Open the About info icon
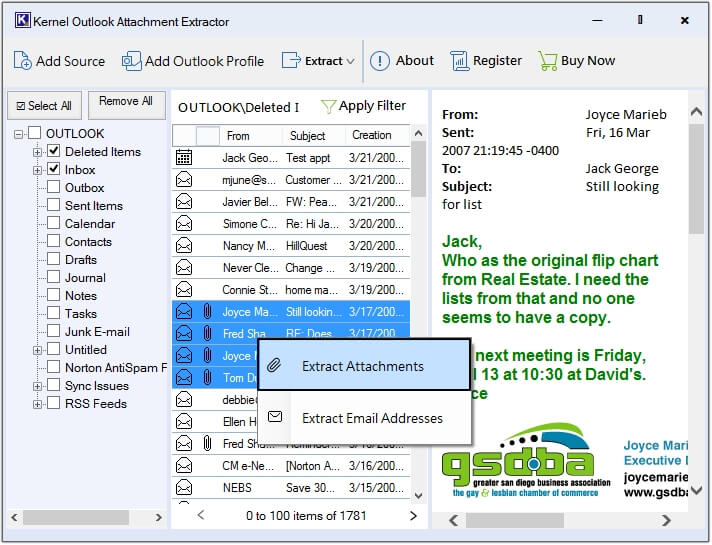The height and width of the screenshot is (545, 712). 380,60
